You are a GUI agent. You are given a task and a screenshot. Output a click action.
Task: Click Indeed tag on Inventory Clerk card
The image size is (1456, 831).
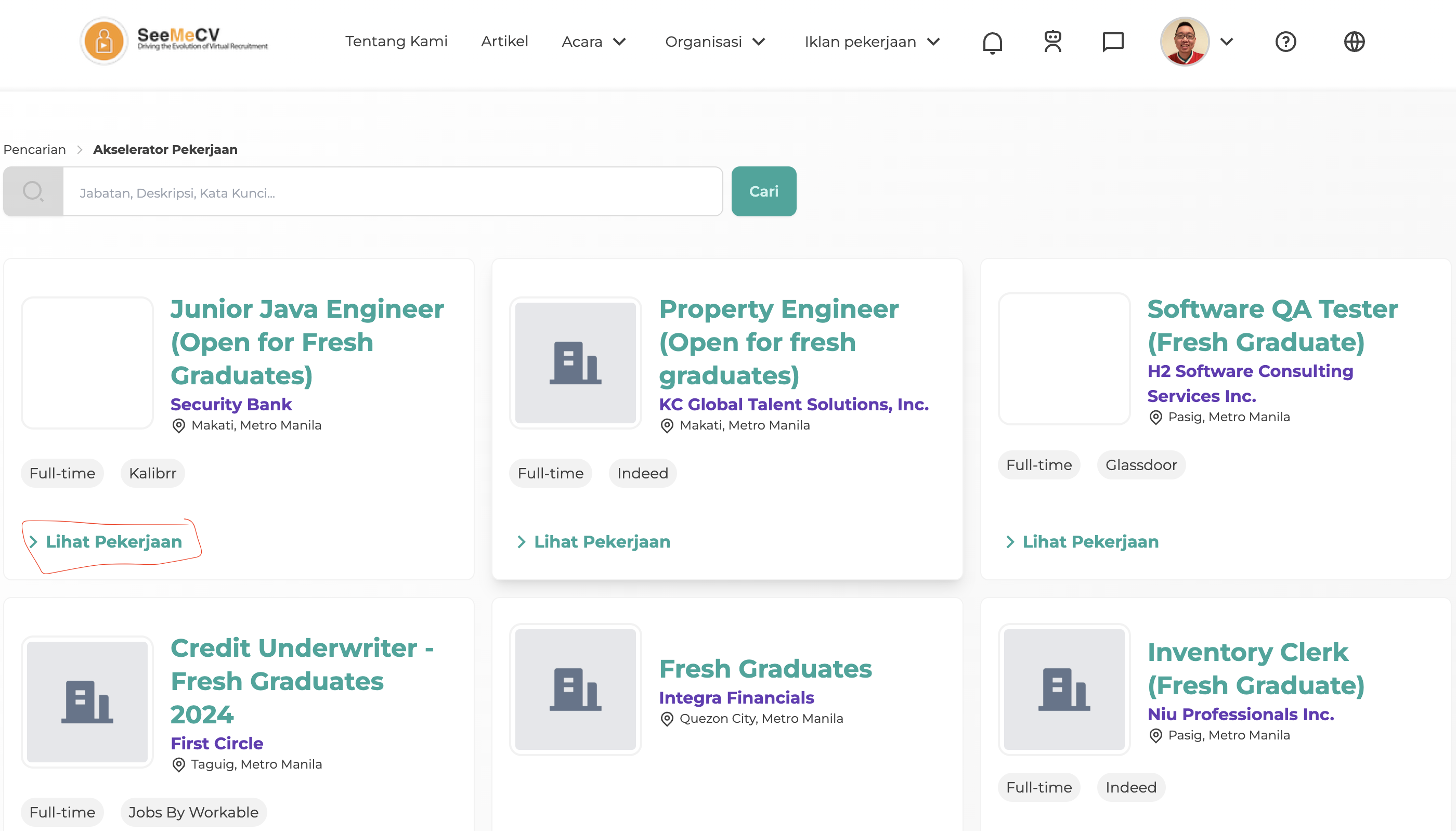(x=1131, y=787)
